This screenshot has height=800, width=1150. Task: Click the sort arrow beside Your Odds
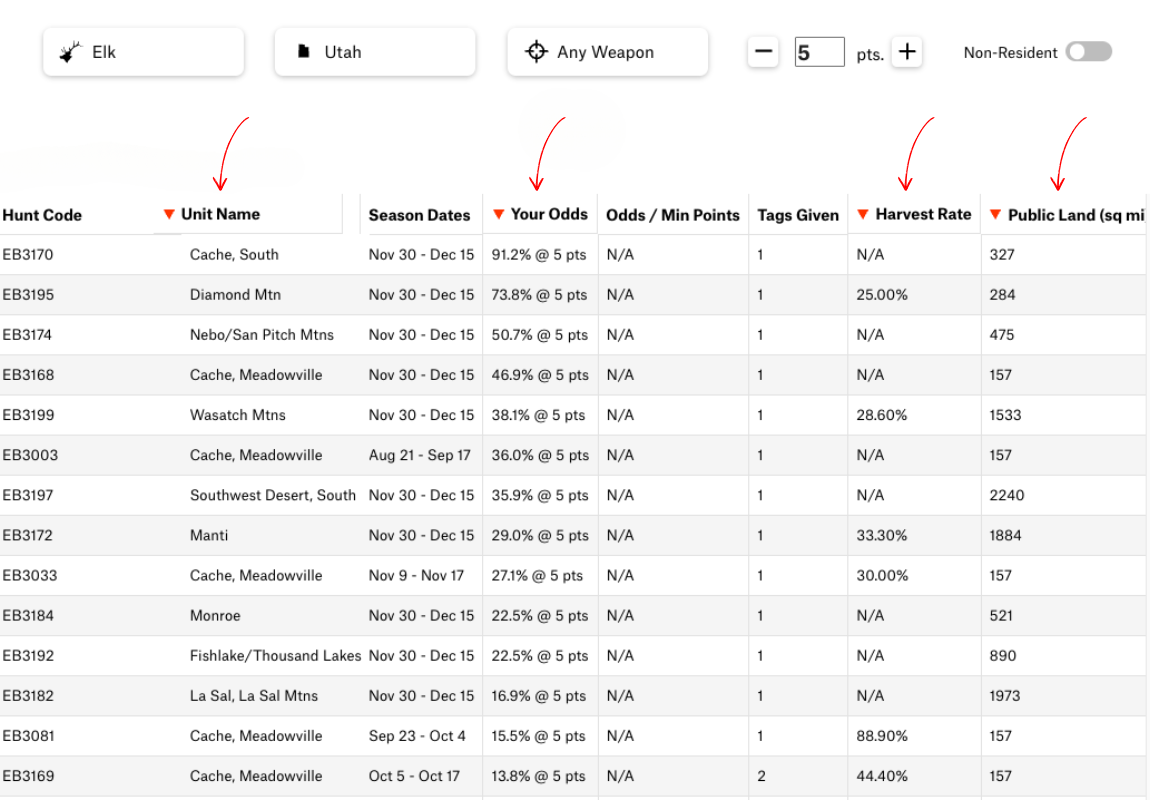(498, 214)
